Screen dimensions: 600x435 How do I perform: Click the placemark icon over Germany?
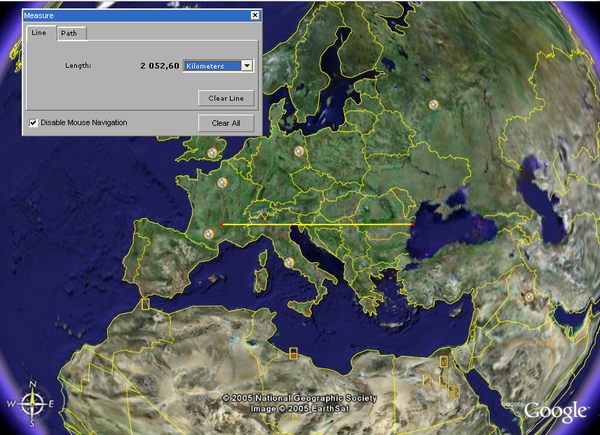299,152
